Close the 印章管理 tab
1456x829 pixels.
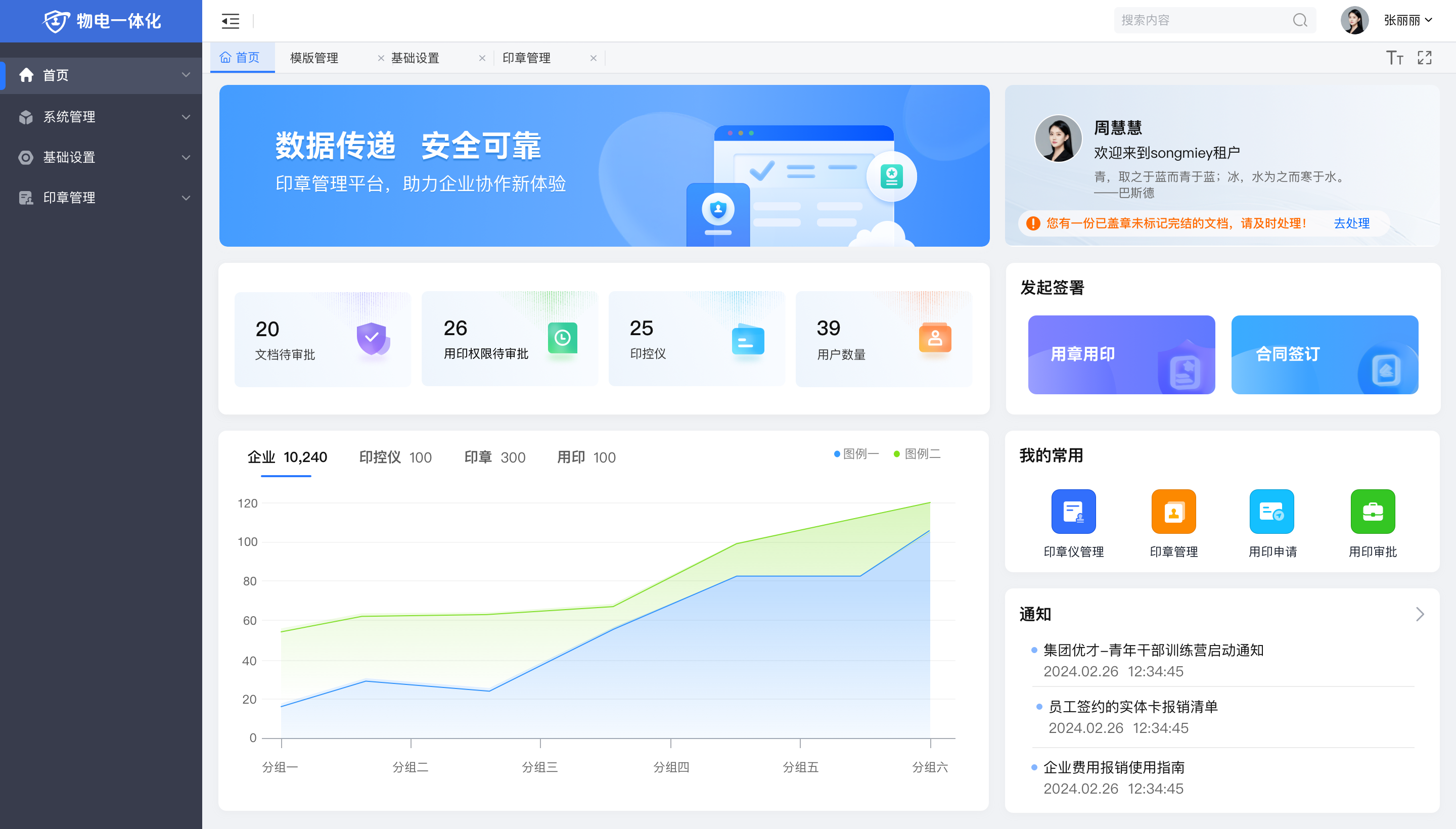(x=594, y=58)
